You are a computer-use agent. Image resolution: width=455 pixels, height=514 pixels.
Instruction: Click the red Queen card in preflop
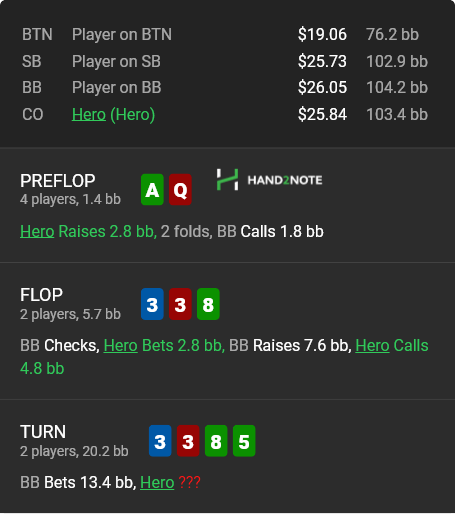pyautogui.click(x=180, y=190)
